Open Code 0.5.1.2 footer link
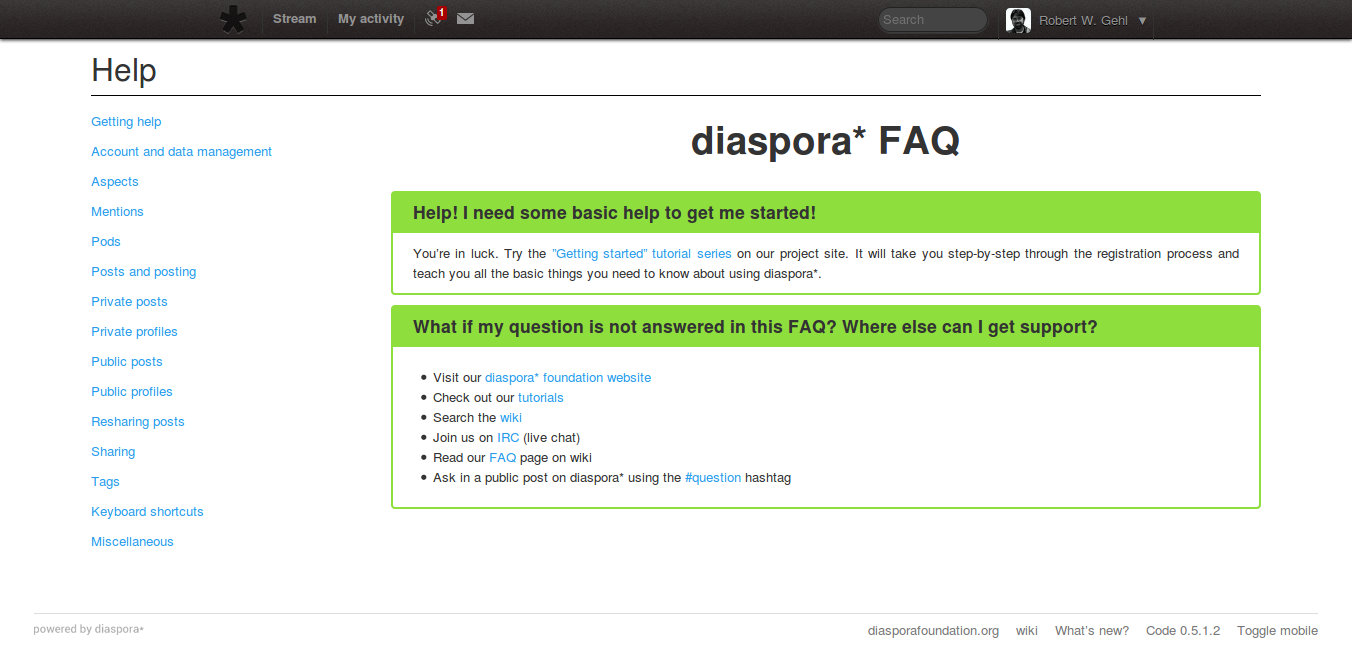The height and width of the screenshot is (654, 1352). 1183,631
